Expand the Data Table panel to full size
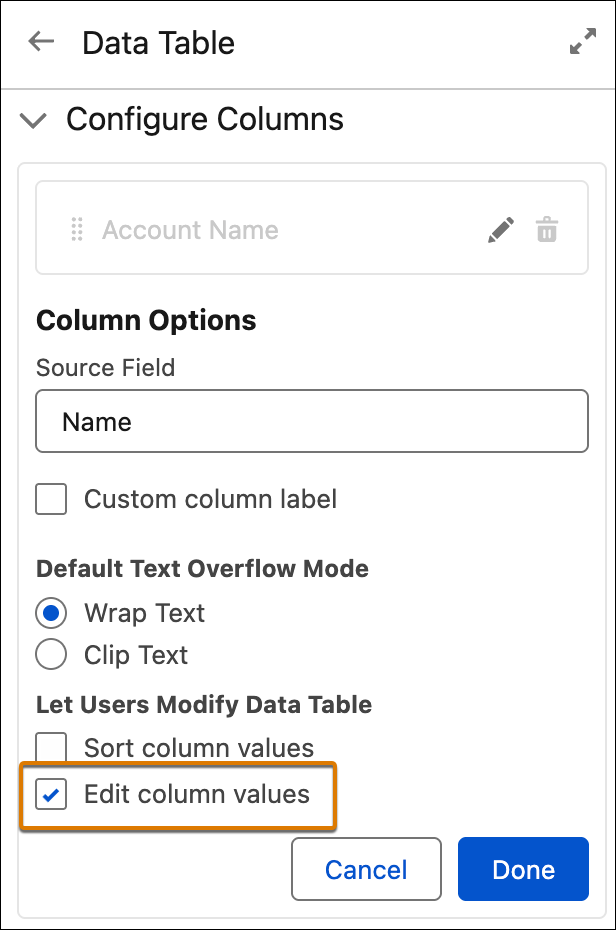Screen dimensions: 616x930 point(583,41)
